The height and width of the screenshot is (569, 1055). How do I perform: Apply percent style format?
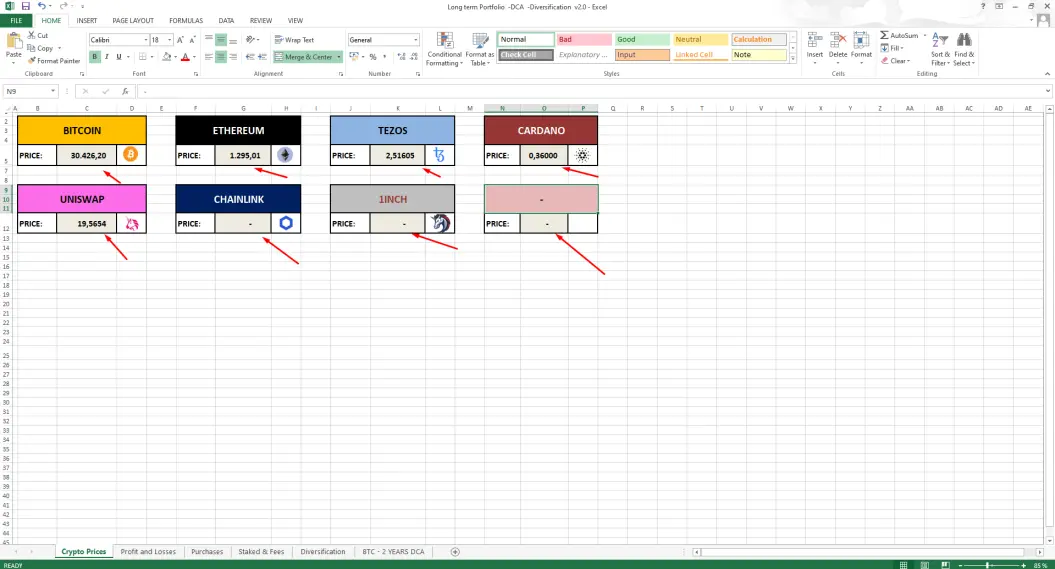[x=373, y=57]
